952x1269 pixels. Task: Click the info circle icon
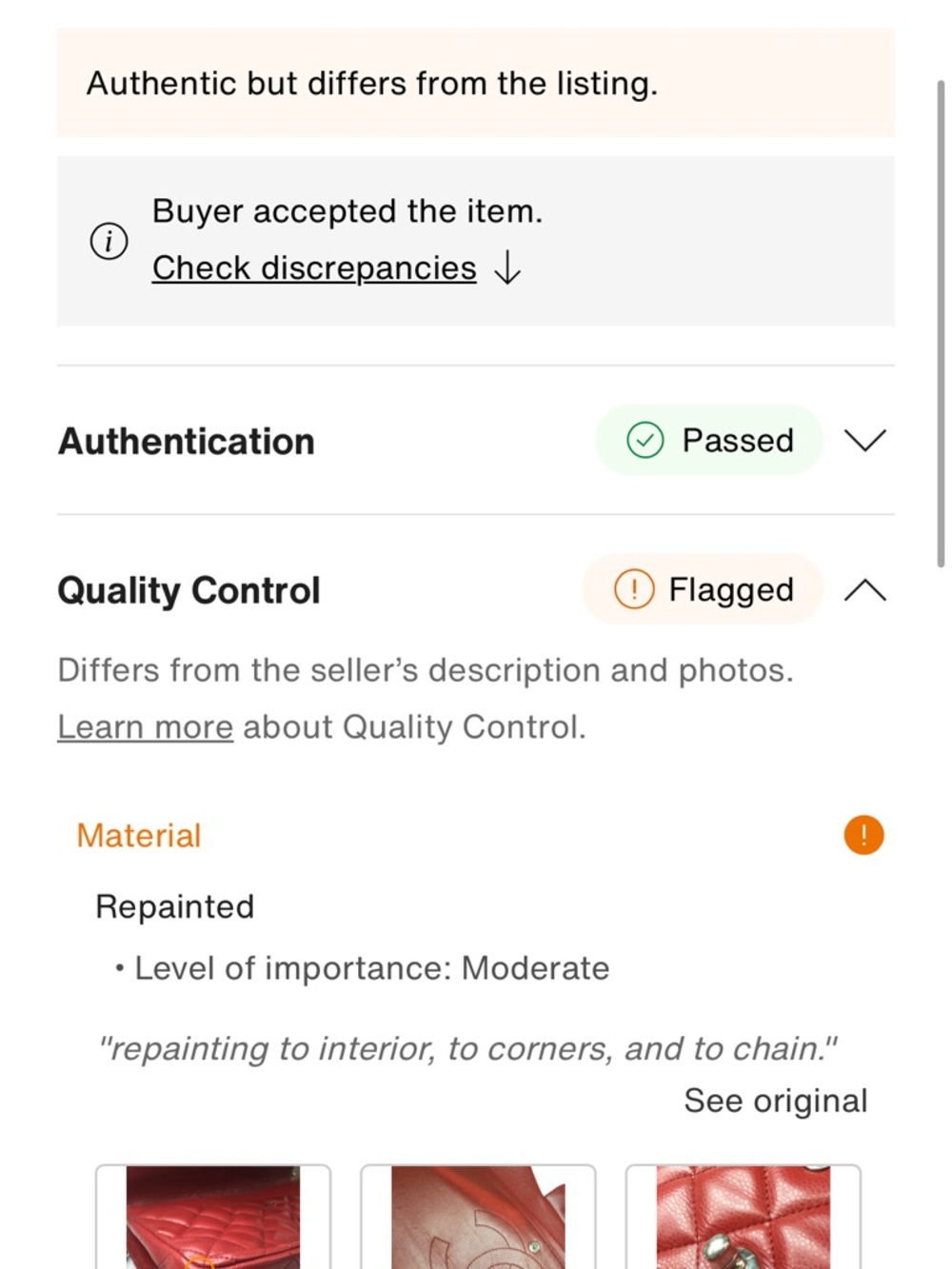click(109, 241)
